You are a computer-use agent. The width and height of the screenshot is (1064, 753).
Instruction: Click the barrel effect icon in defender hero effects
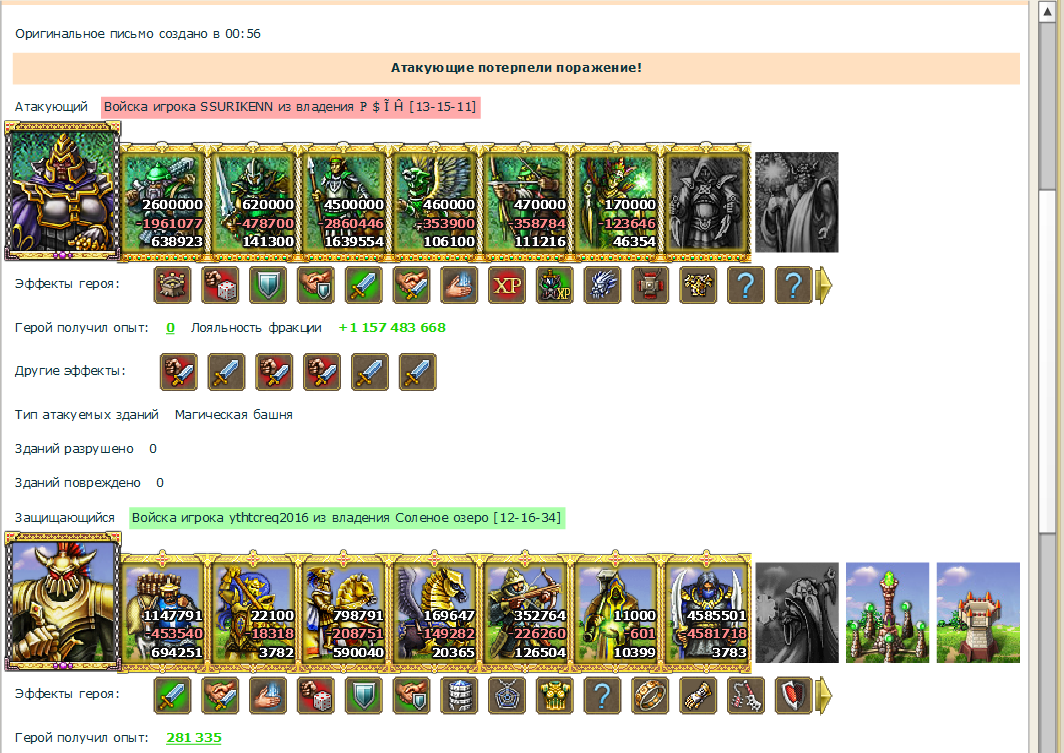pos(459,695)
